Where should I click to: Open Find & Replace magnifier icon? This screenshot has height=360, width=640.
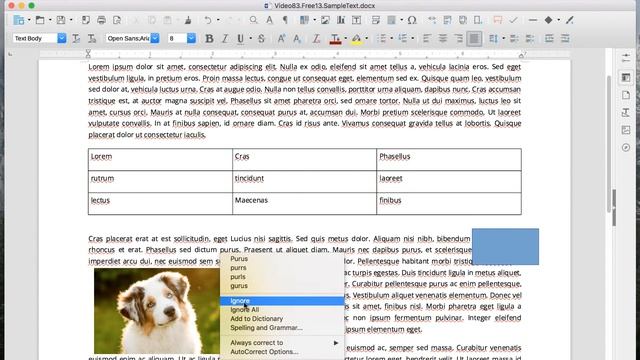click(253, 20)
